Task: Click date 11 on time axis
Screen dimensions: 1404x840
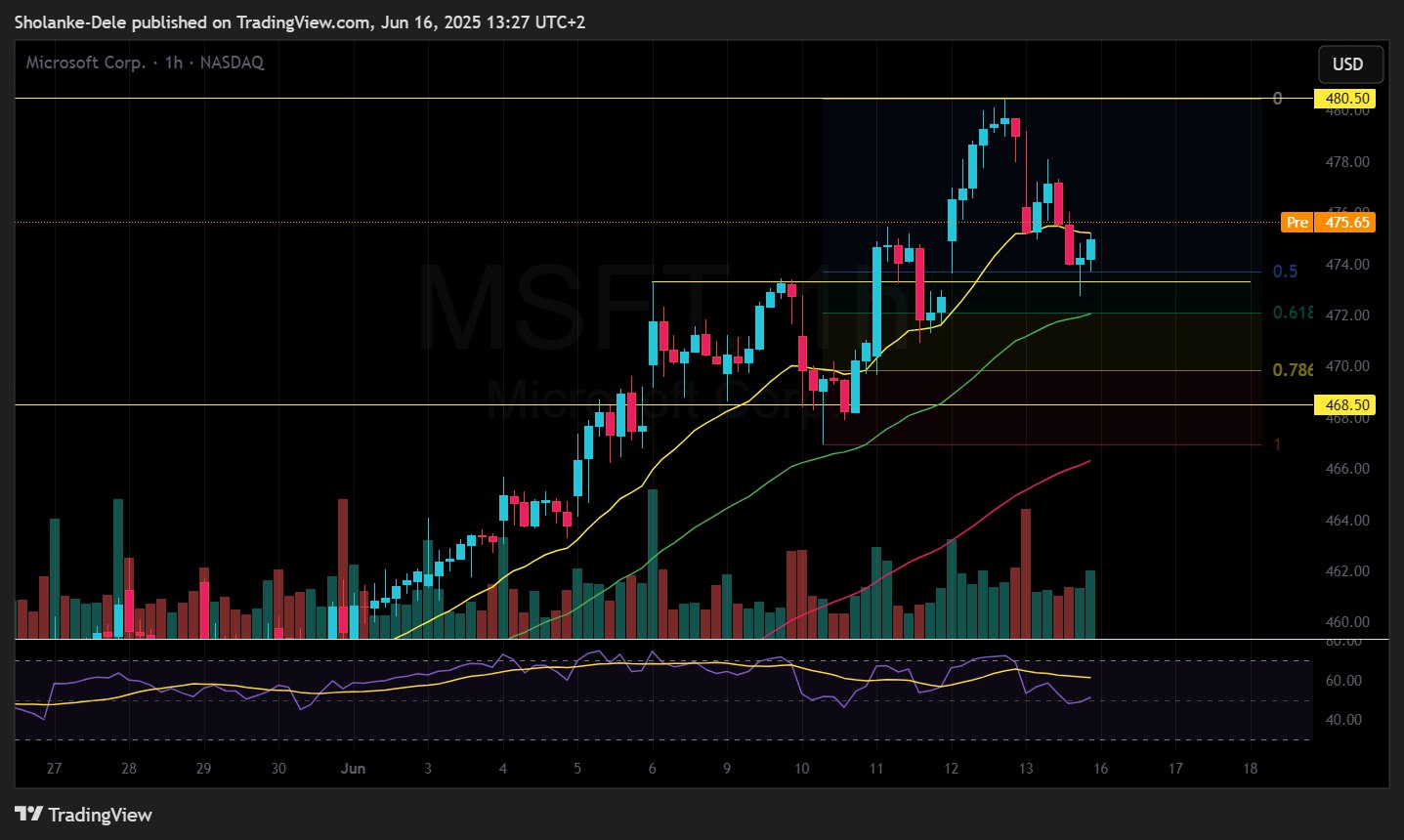Action: [876, 769]
